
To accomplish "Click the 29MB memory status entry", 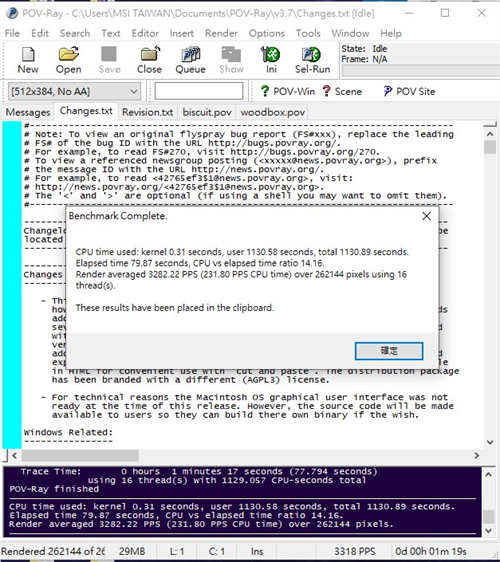I will 132,551.
